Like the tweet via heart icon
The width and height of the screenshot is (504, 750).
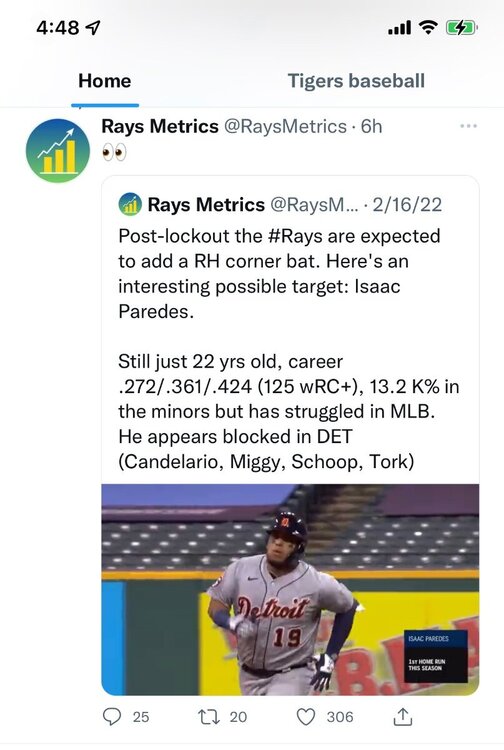tap(306, 717)
